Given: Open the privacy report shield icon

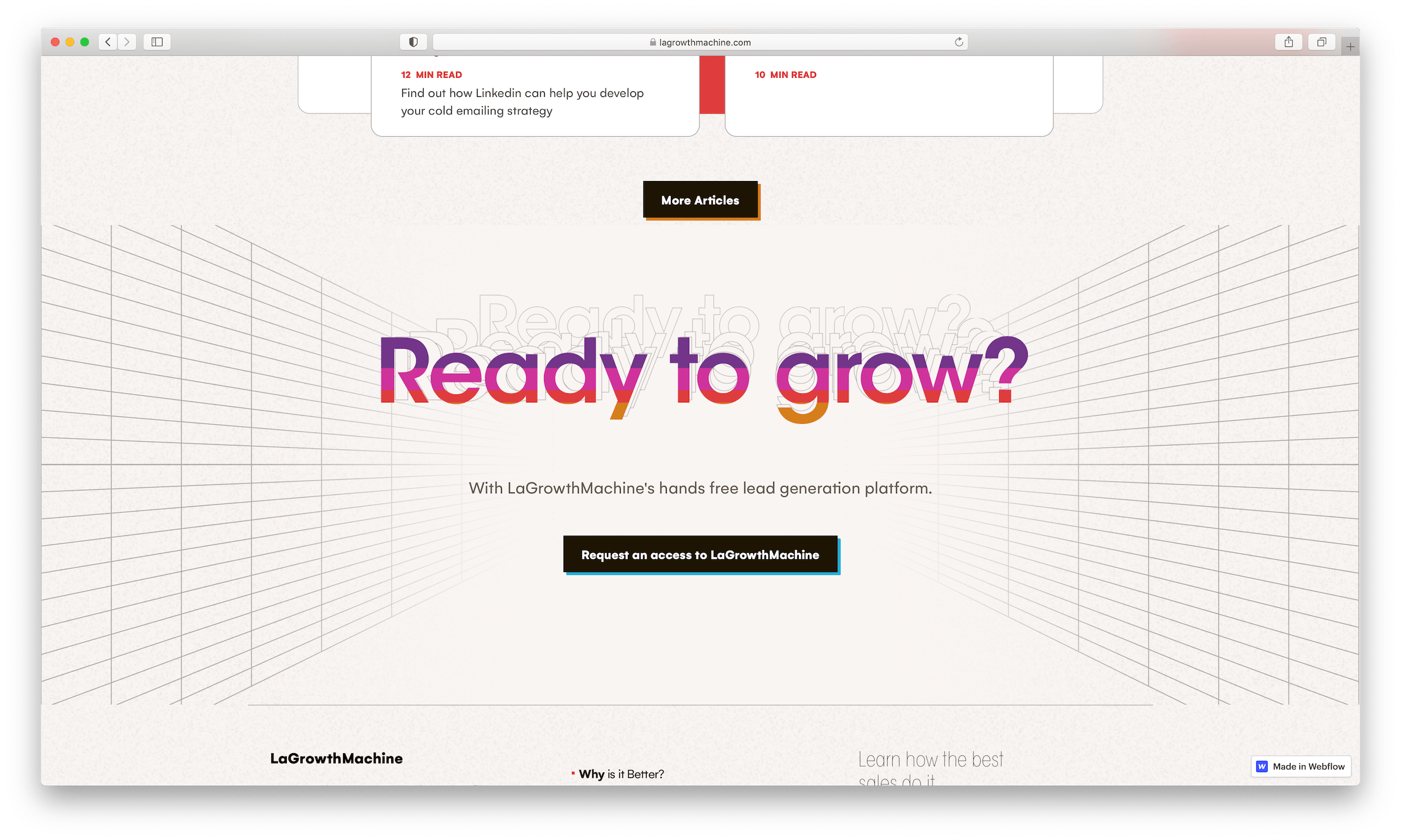Looking at the screenshot, I should (413, 42).
